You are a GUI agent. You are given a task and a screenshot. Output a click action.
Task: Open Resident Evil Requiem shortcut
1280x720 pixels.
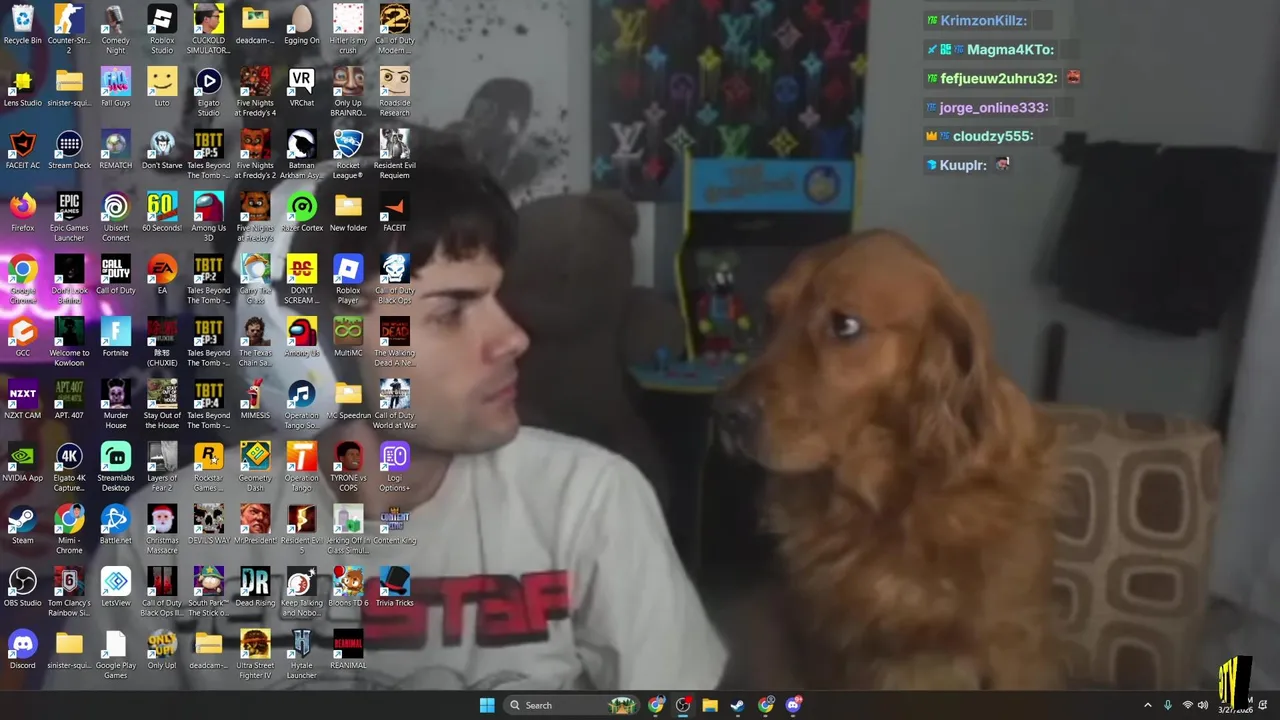point(394,155)
